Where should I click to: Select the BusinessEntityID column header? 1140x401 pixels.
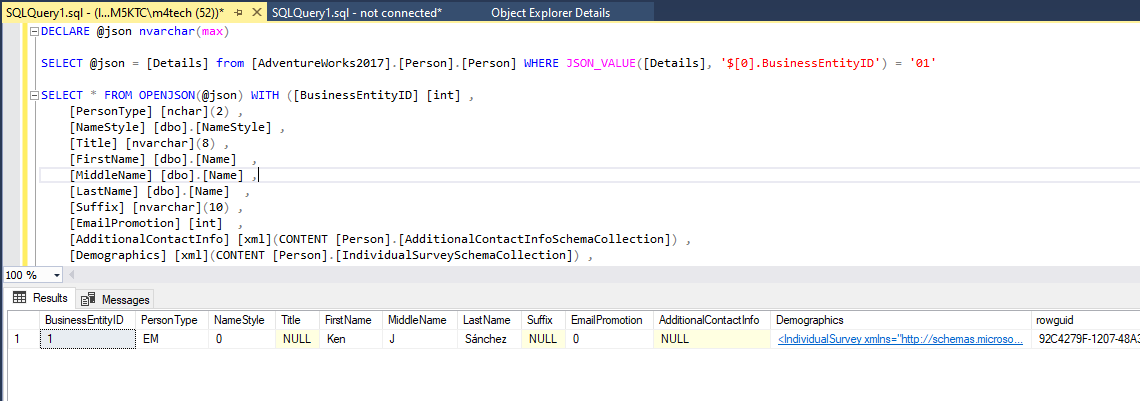point(84,320)
